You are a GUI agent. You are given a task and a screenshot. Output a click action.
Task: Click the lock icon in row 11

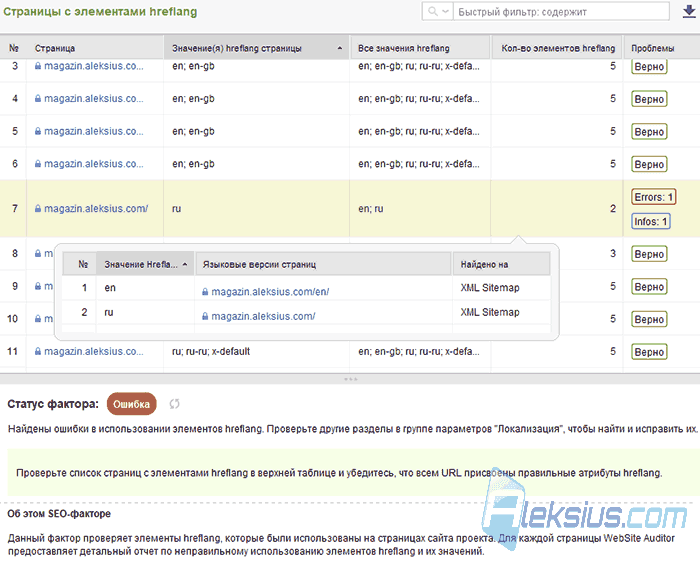tap(38, 351)
